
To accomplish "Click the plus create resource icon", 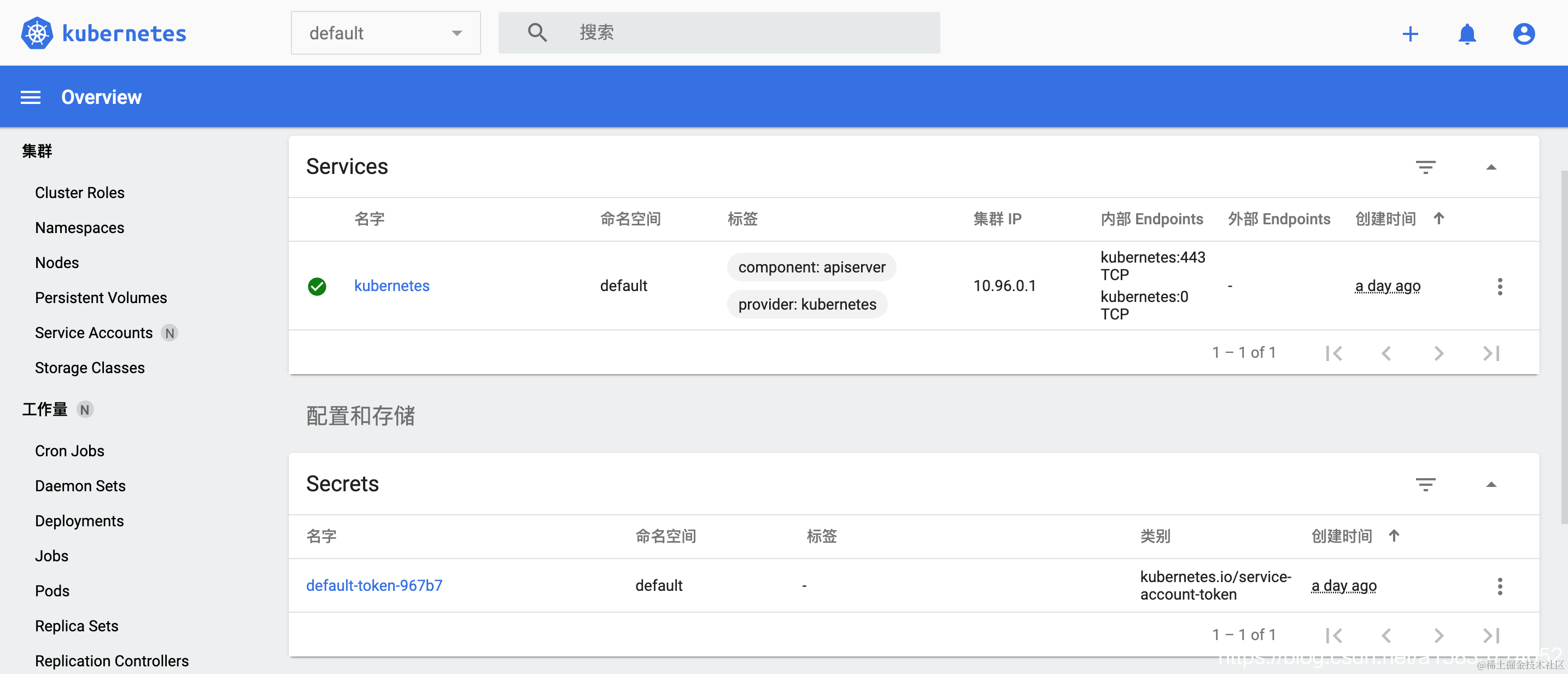I will pos(1410,34).
